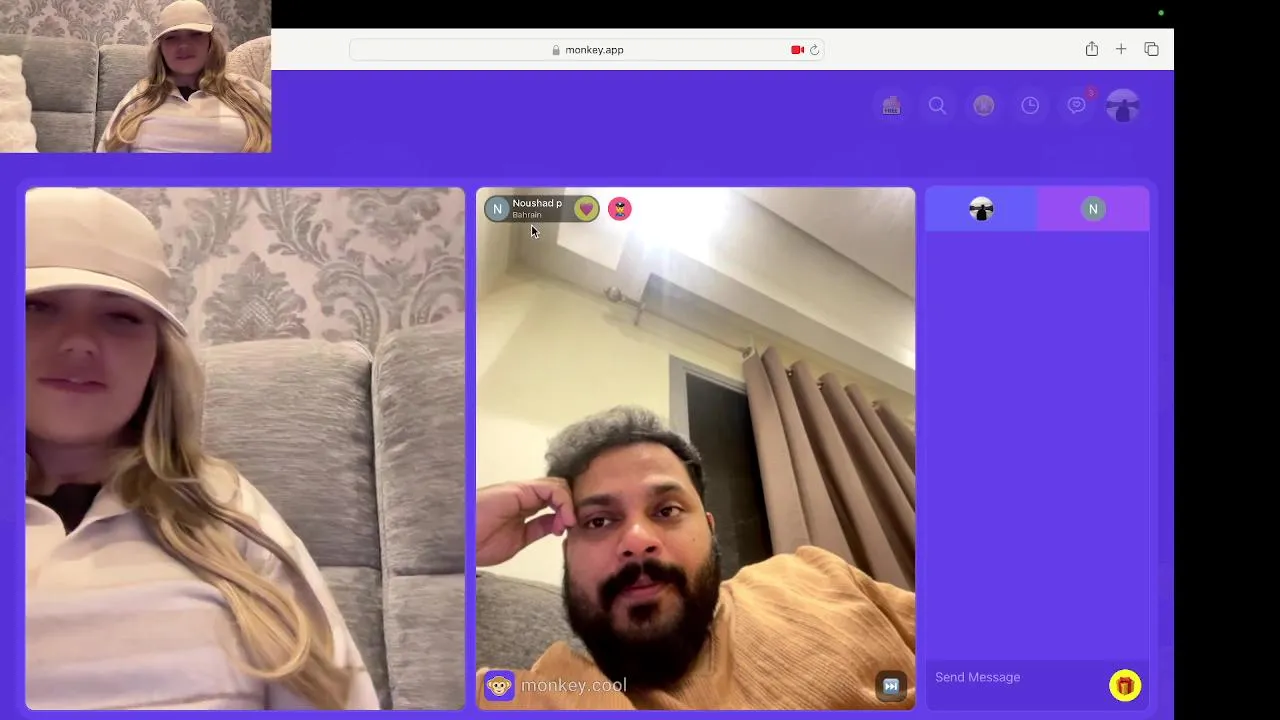Click Noushad p name label
Viewport: 1280px width, 720px height.
pos(537,203)
